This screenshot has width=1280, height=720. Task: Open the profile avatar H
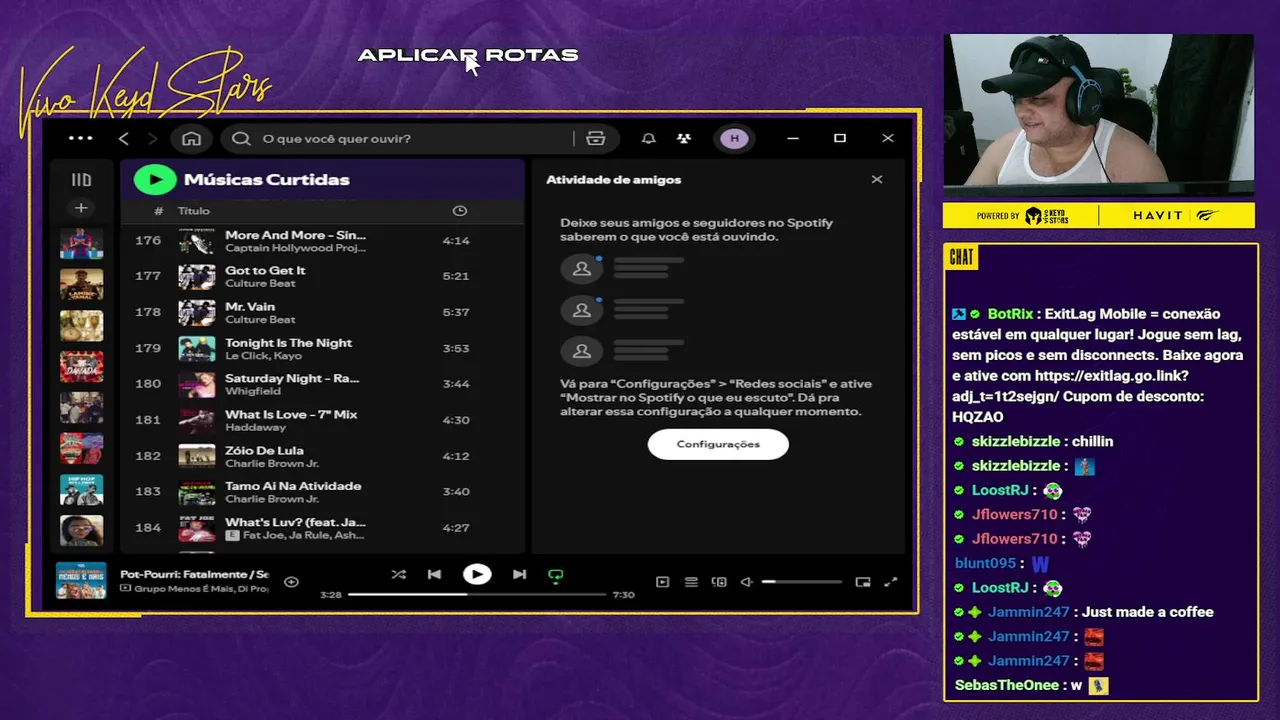click(735, 138)
